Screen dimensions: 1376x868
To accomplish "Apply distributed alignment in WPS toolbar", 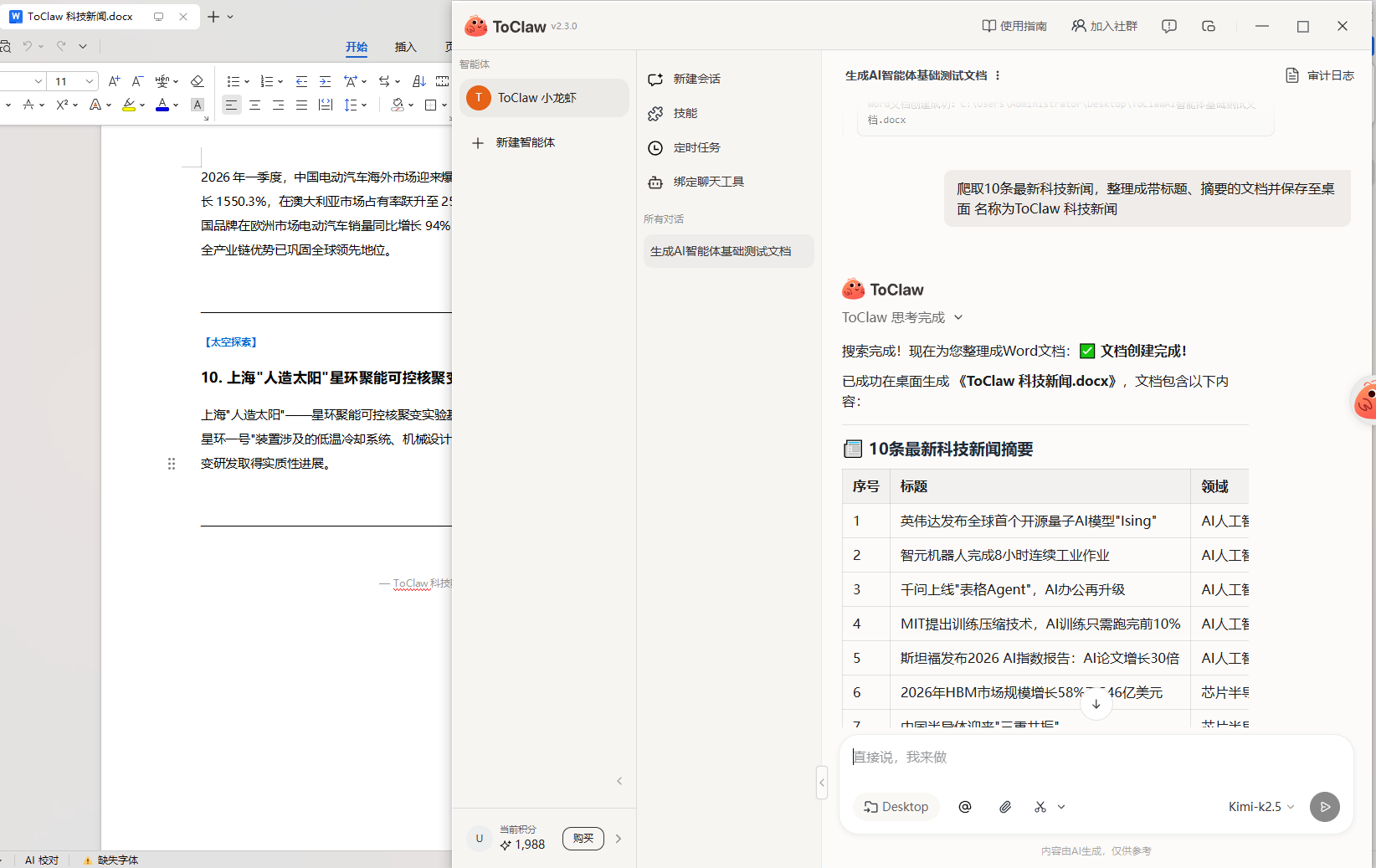I will click(326, 105).
